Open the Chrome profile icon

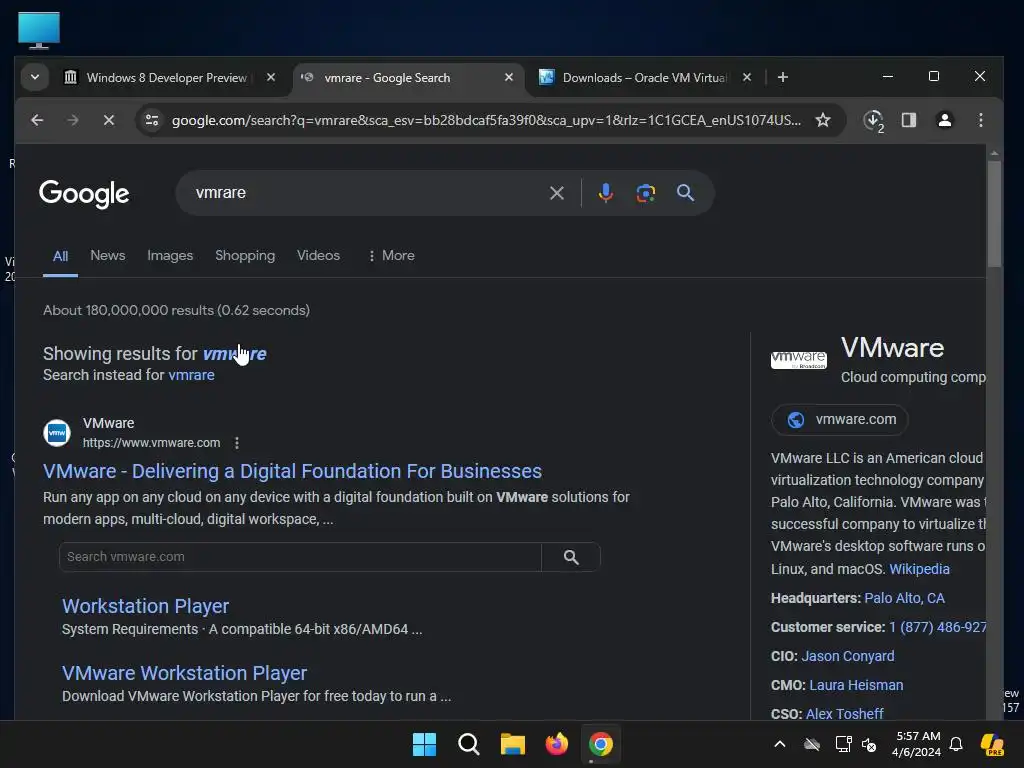click(x=944, y=120)
